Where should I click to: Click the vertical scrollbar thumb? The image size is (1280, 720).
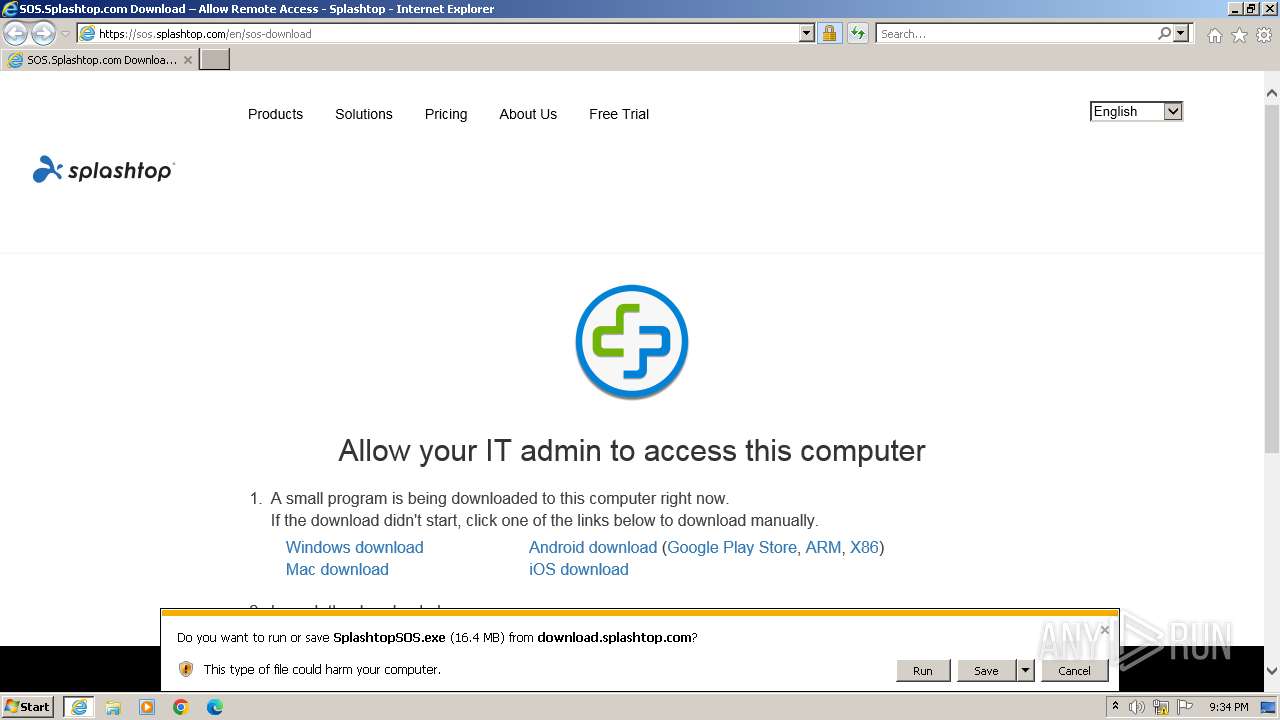tap(1272, 278)
